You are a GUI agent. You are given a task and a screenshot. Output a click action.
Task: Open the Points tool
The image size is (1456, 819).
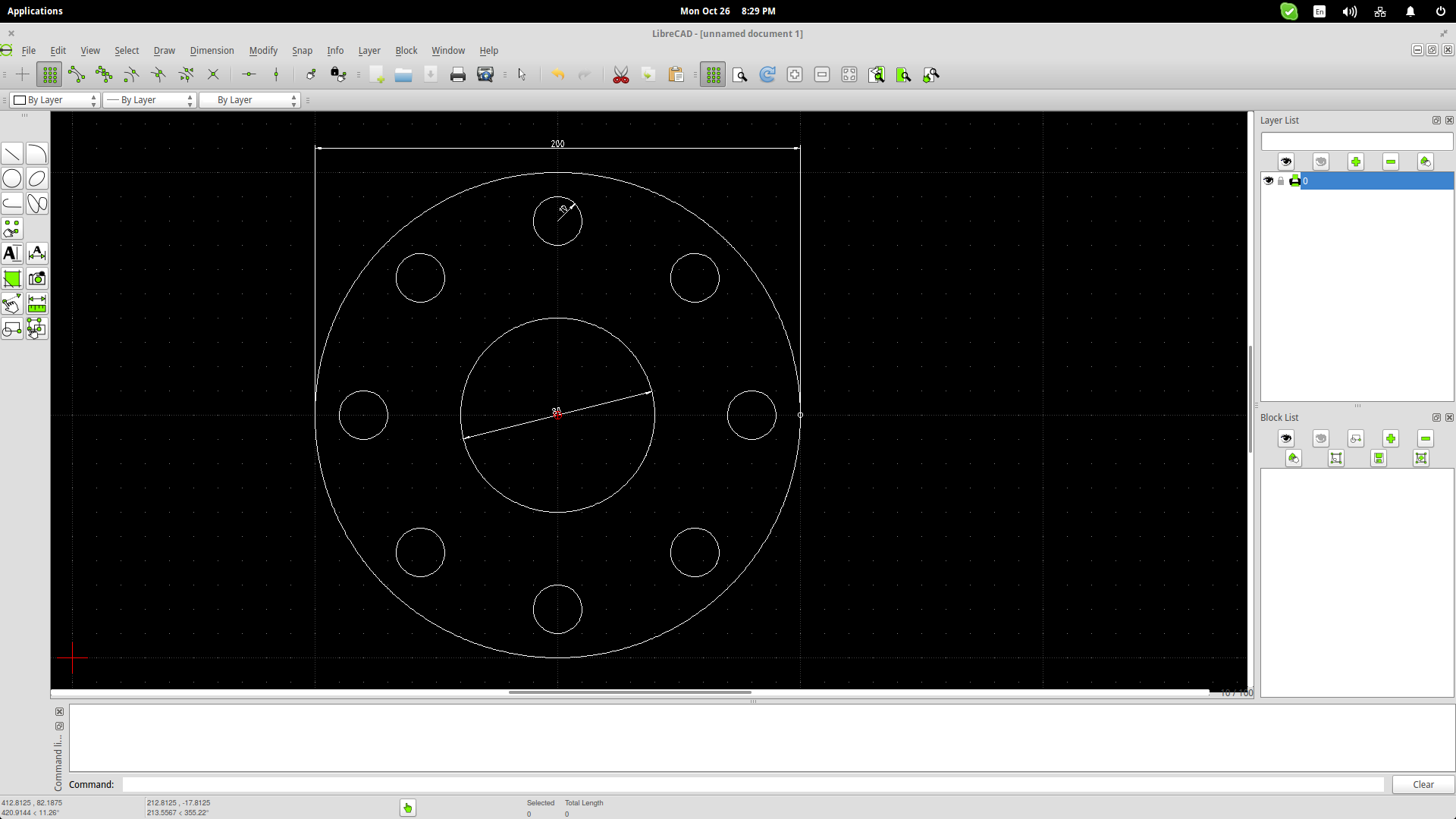point(12,229)
